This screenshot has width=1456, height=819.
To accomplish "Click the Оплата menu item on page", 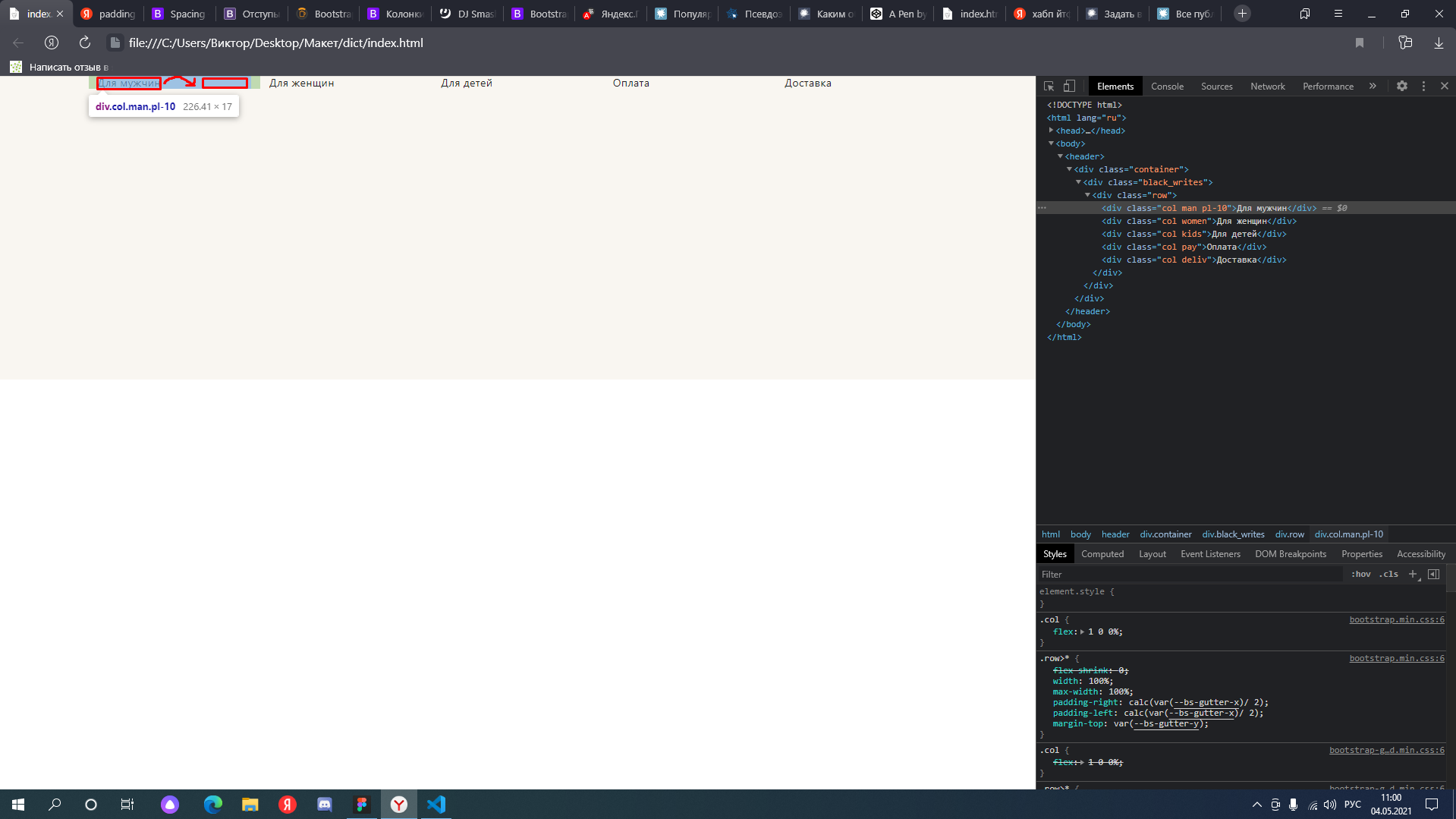I will pos(631,83).
